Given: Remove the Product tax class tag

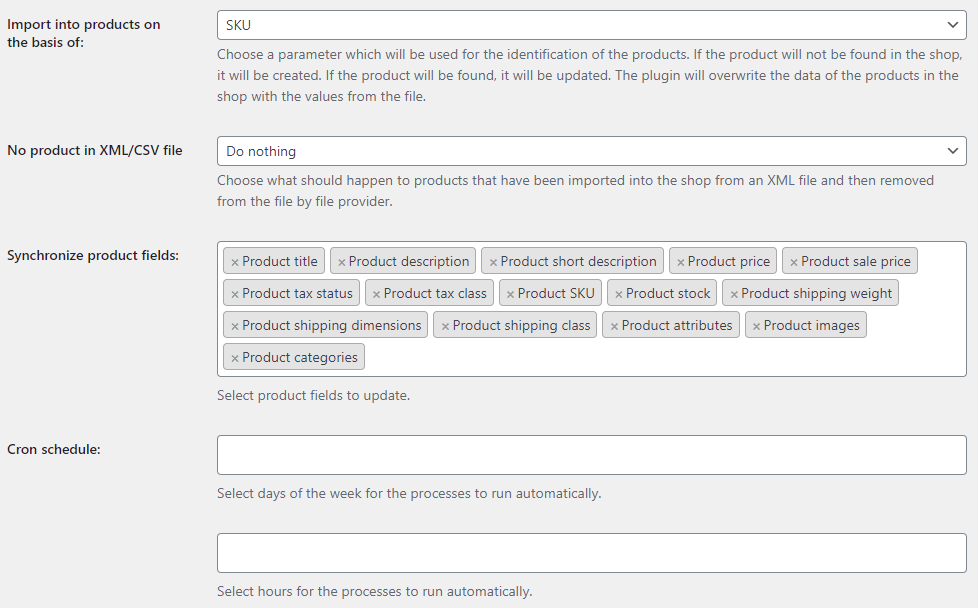Looking at the screenshot, I should click(376, 294).
